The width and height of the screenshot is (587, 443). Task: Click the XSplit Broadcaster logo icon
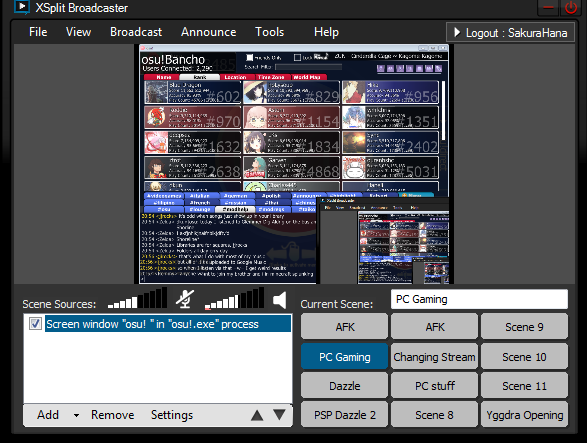coord(22,7)
